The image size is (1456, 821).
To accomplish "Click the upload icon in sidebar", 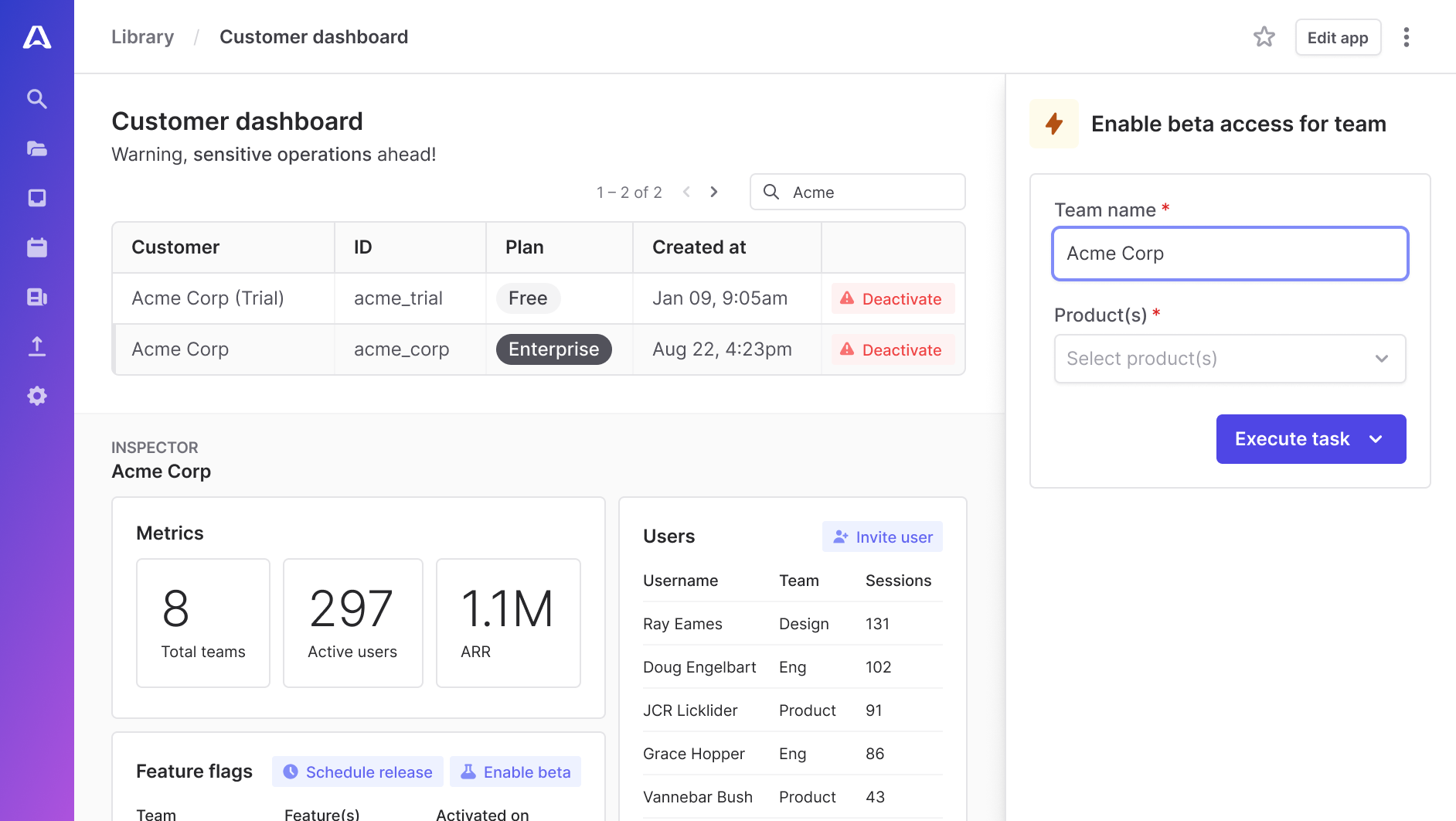I will click(x=37, y=346).
